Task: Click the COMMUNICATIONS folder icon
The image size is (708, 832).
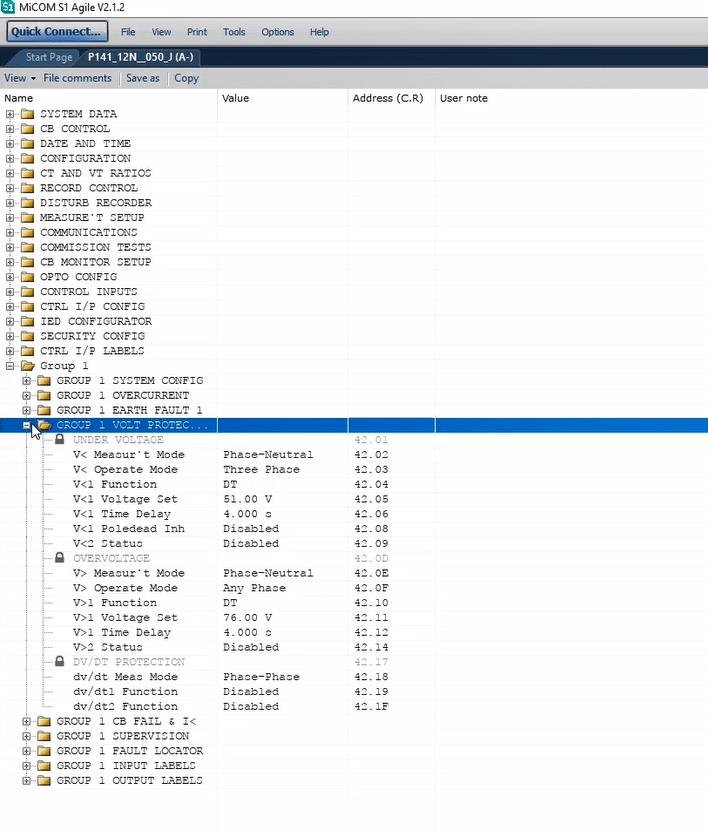Action: 28,232
